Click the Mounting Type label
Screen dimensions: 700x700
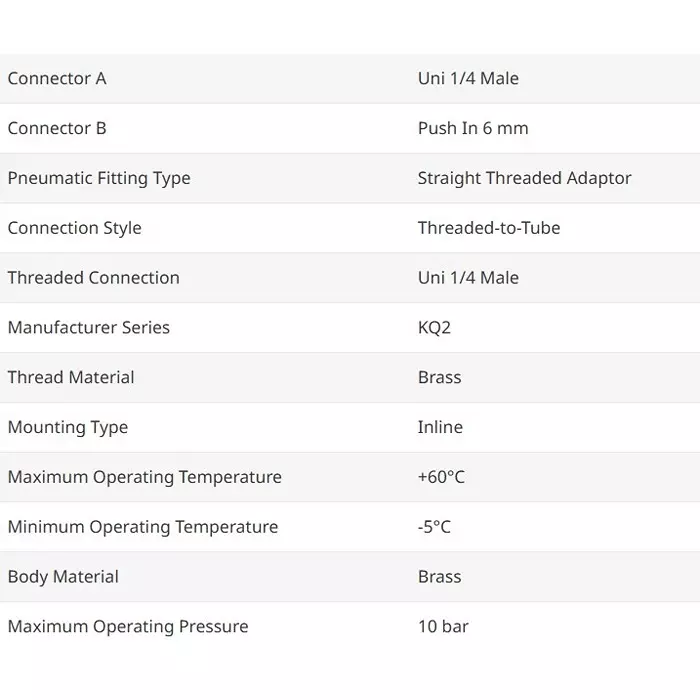click(68, 428)
